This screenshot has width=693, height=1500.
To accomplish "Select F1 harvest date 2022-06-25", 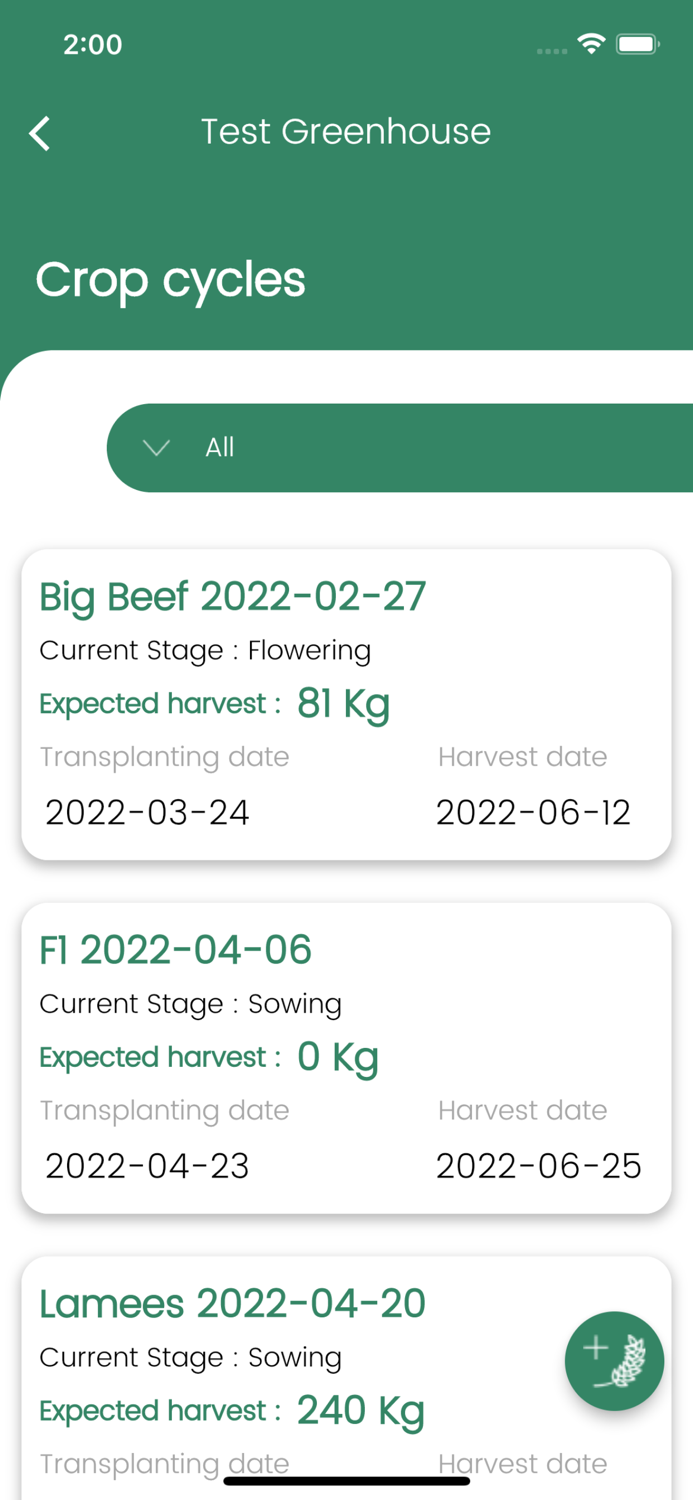I will pyautogui.click(x=538, y=1166).
